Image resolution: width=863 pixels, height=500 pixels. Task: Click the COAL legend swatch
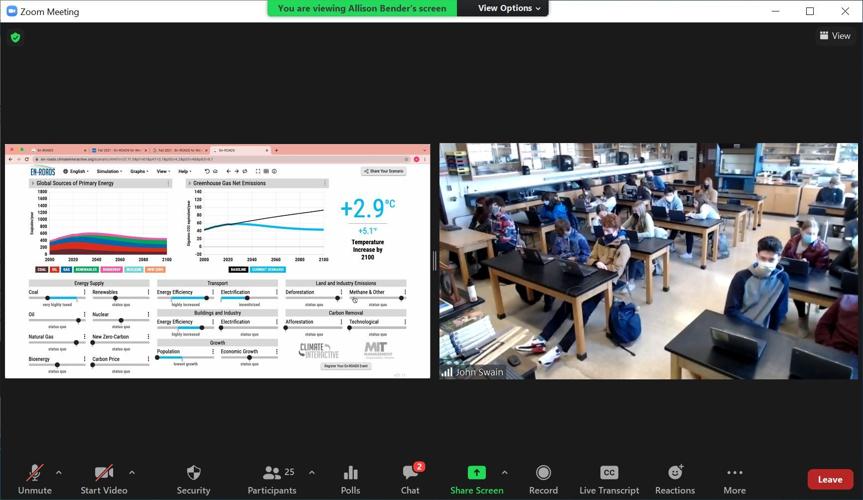pos(41,269)
